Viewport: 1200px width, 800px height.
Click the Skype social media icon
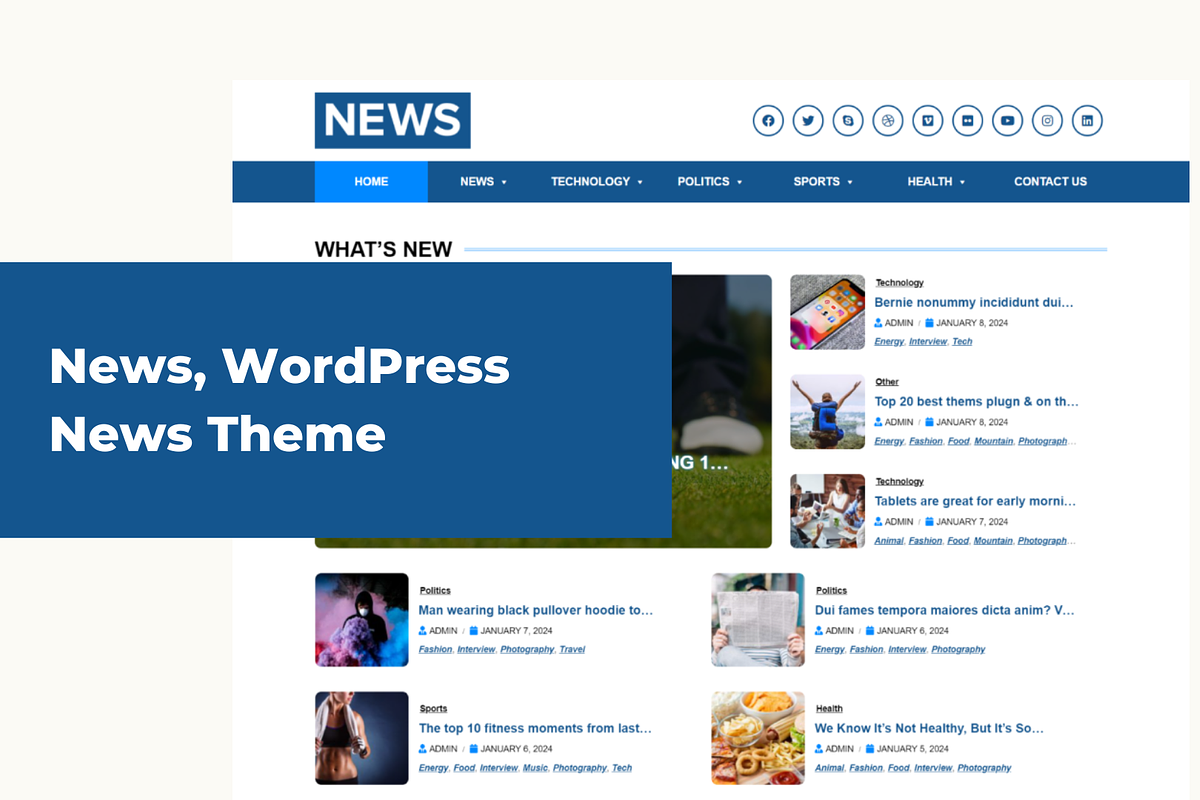coord(848,120)
